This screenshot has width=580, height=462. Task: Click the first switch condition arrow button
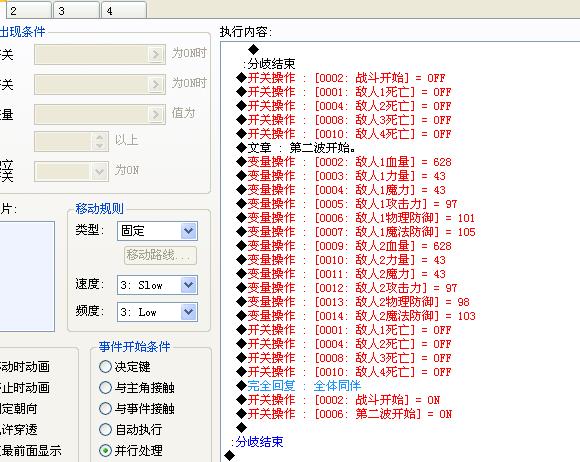tap(156, 54)
